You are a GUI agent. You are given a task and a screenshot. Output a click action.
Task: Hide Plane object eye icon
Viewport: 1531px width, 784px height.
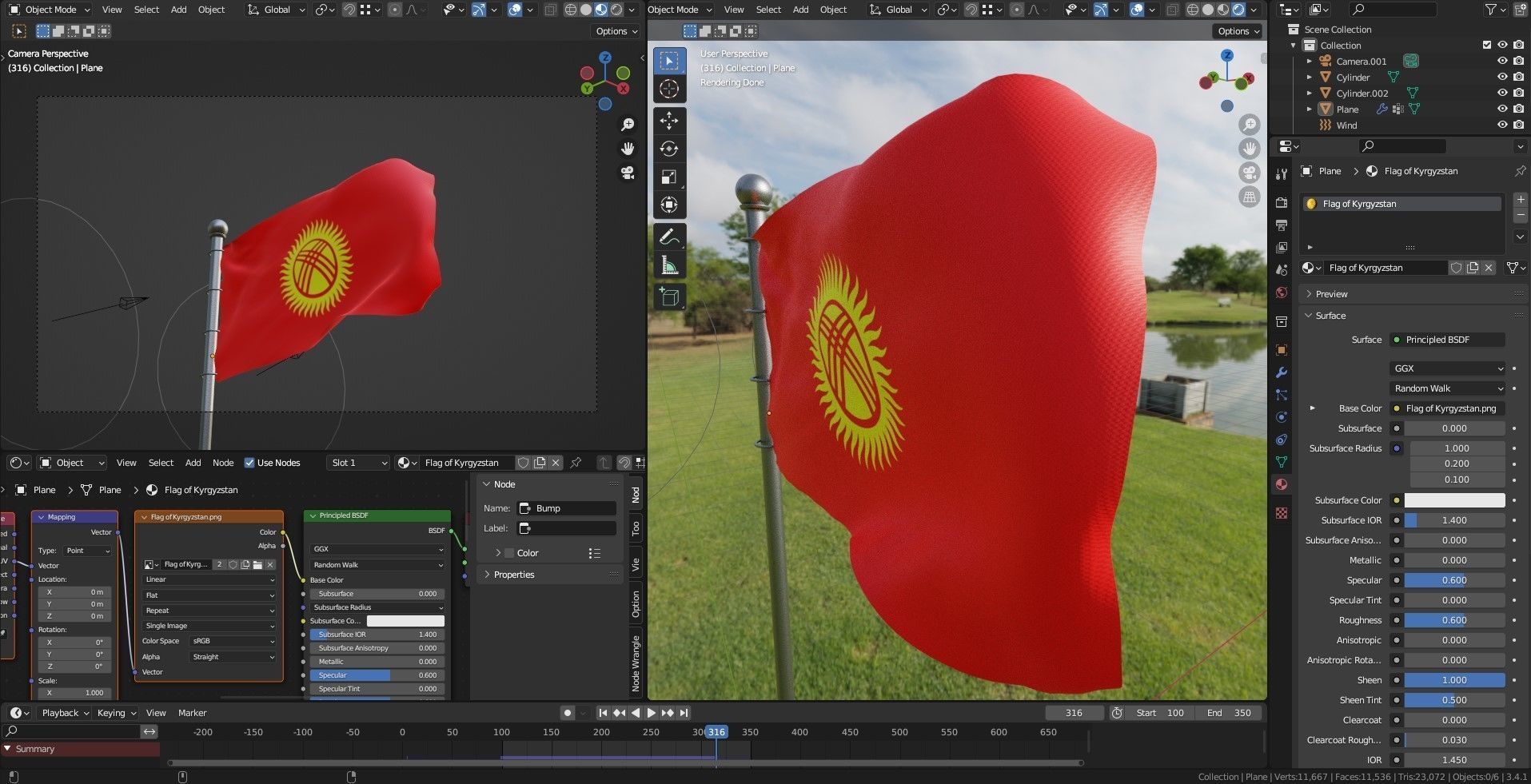1502,109
